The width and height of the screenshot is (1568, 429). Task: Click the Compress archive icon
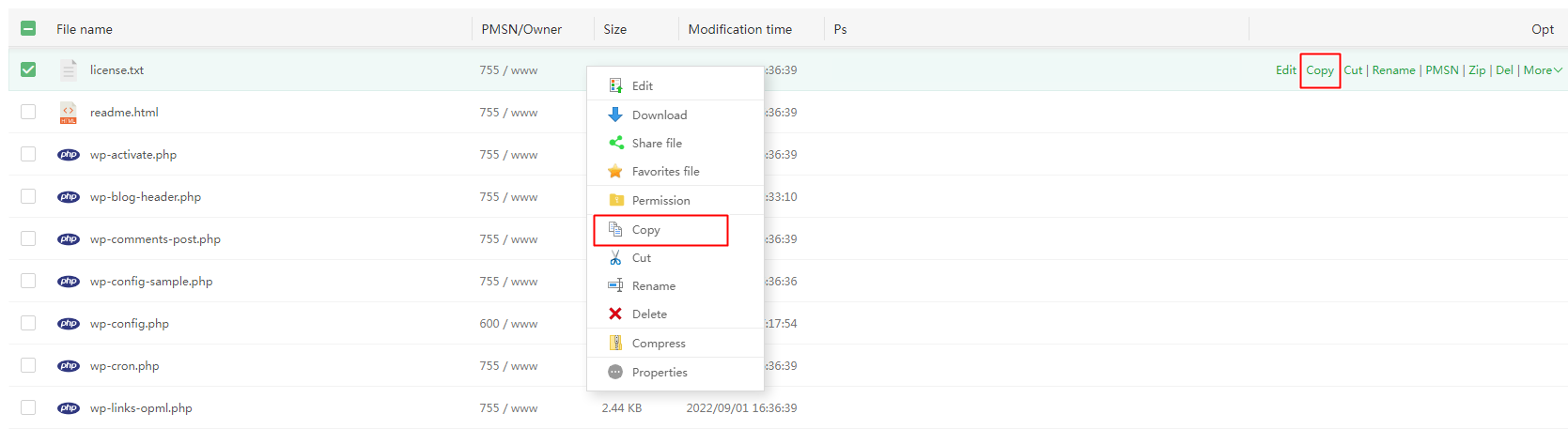[x=615, y=343]
